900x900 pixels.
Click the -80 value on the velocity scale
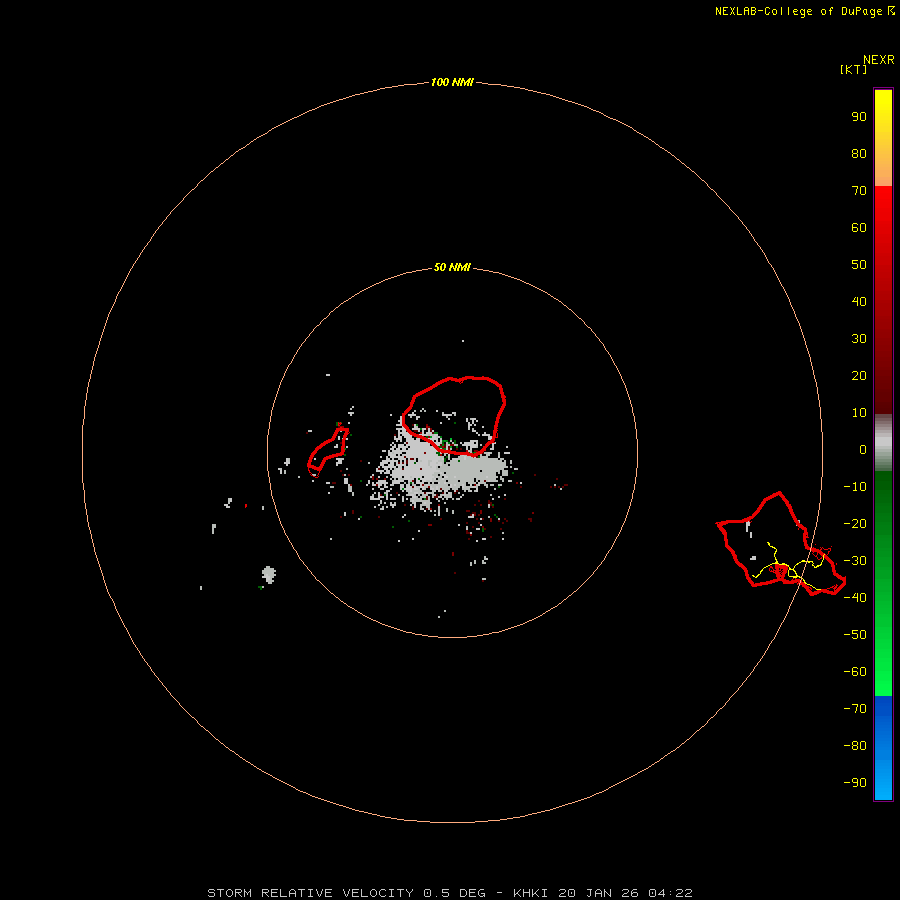[x=855, y=746]
